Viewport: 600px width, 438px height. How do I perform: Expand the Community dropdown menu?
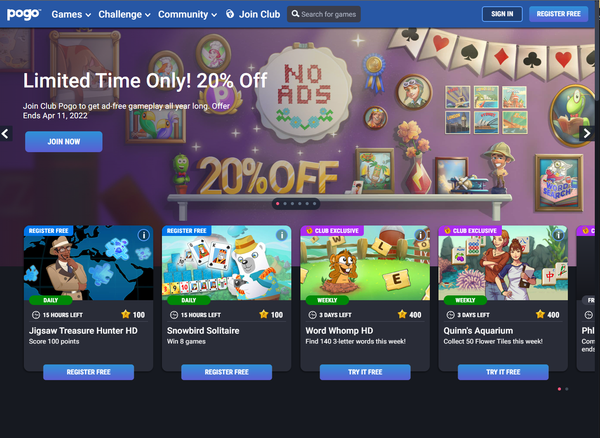click(188, 14)
